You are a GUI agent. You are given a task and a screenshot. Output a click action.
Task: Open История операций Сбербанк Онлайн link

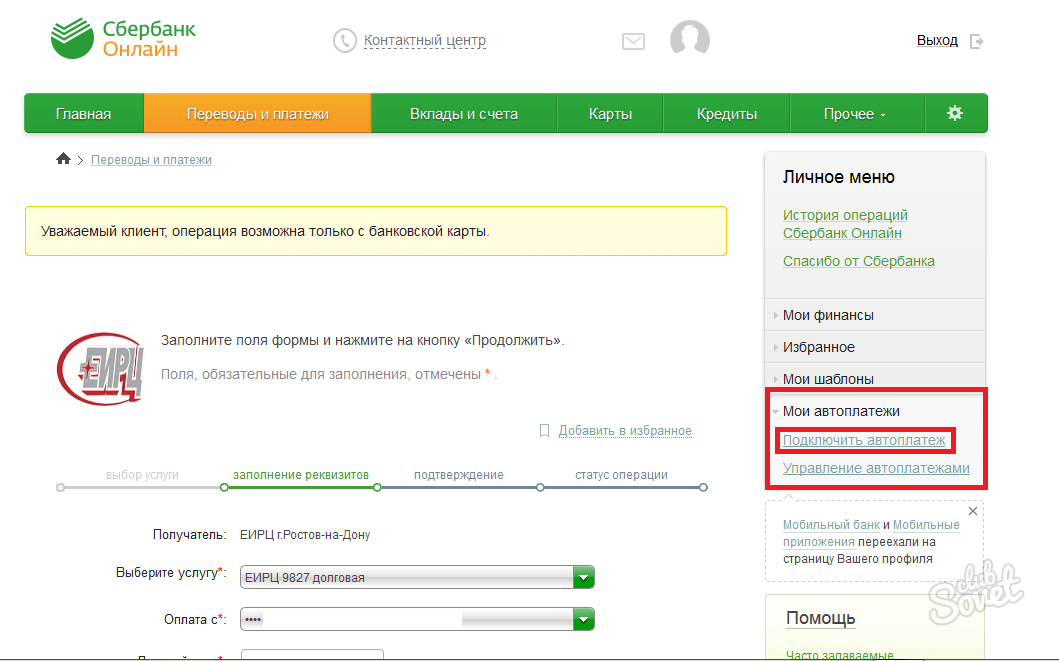pyautogui.click(x=845, y=223)
